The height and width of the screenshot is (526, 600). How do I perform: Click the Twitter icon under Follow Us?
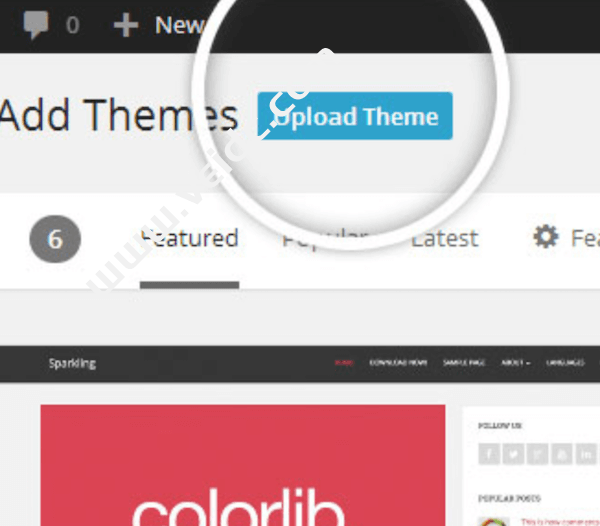click(513, 454)
